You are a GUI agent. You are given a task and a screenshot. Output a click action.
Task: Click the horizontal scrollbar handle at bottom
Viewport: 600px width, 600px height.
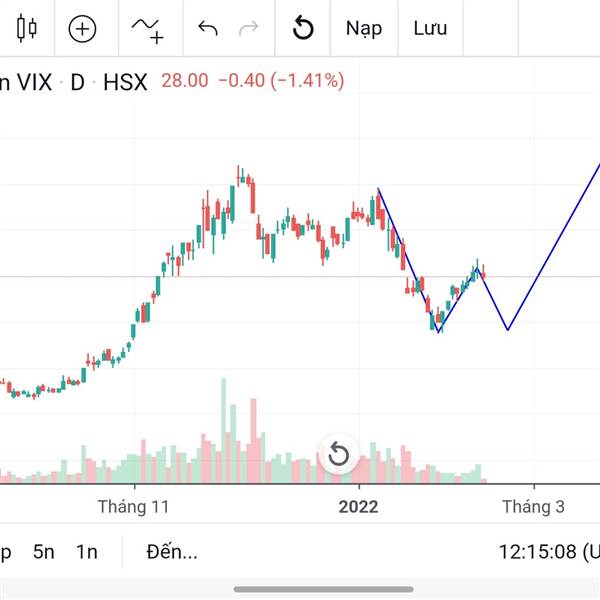[323, 589]
